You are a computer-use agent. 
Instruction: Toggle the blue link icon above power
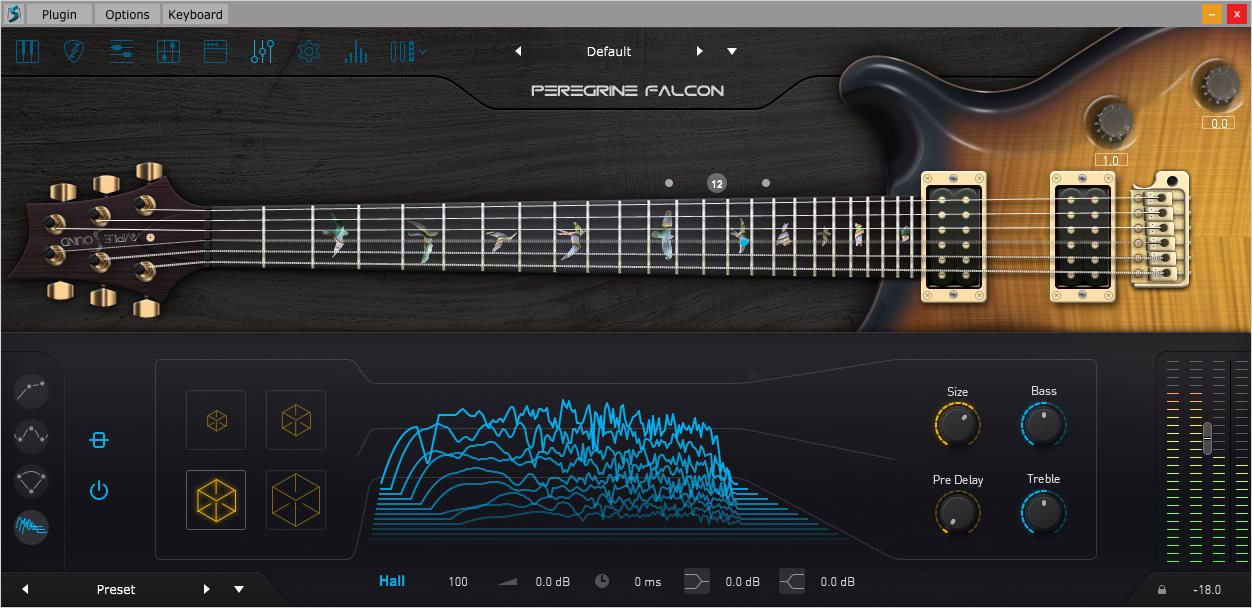[x=98, y=440]
